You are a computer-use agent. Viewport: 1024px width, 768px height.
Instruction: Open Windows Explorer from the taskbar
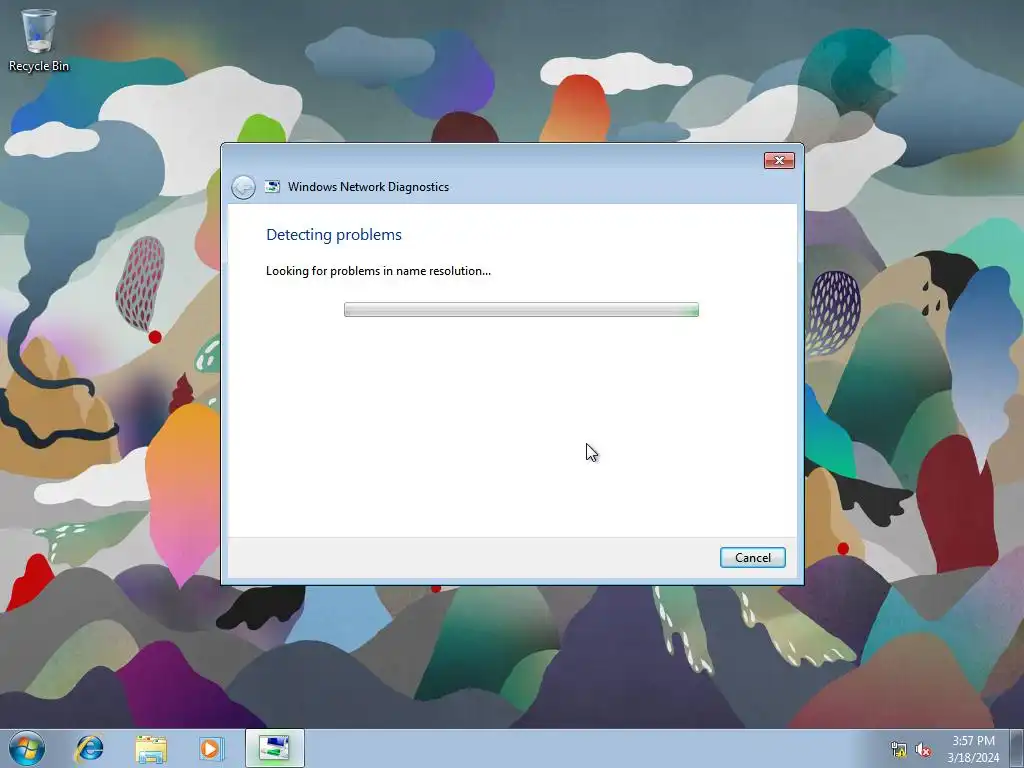(151, 748)
